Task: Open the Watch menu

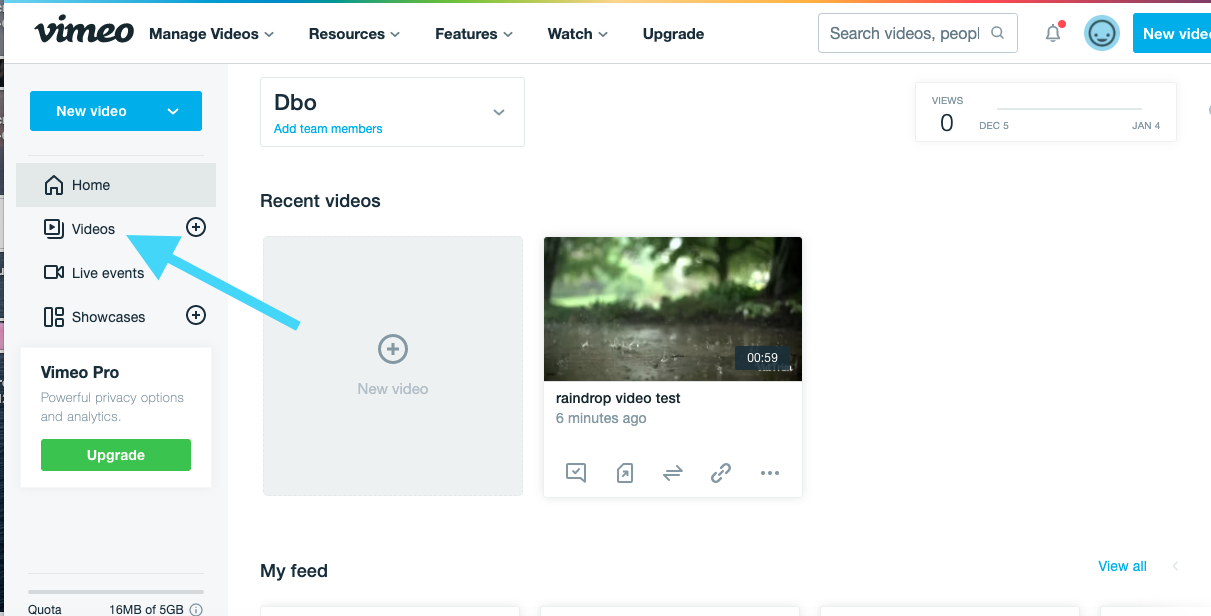Action: [577, 34]
